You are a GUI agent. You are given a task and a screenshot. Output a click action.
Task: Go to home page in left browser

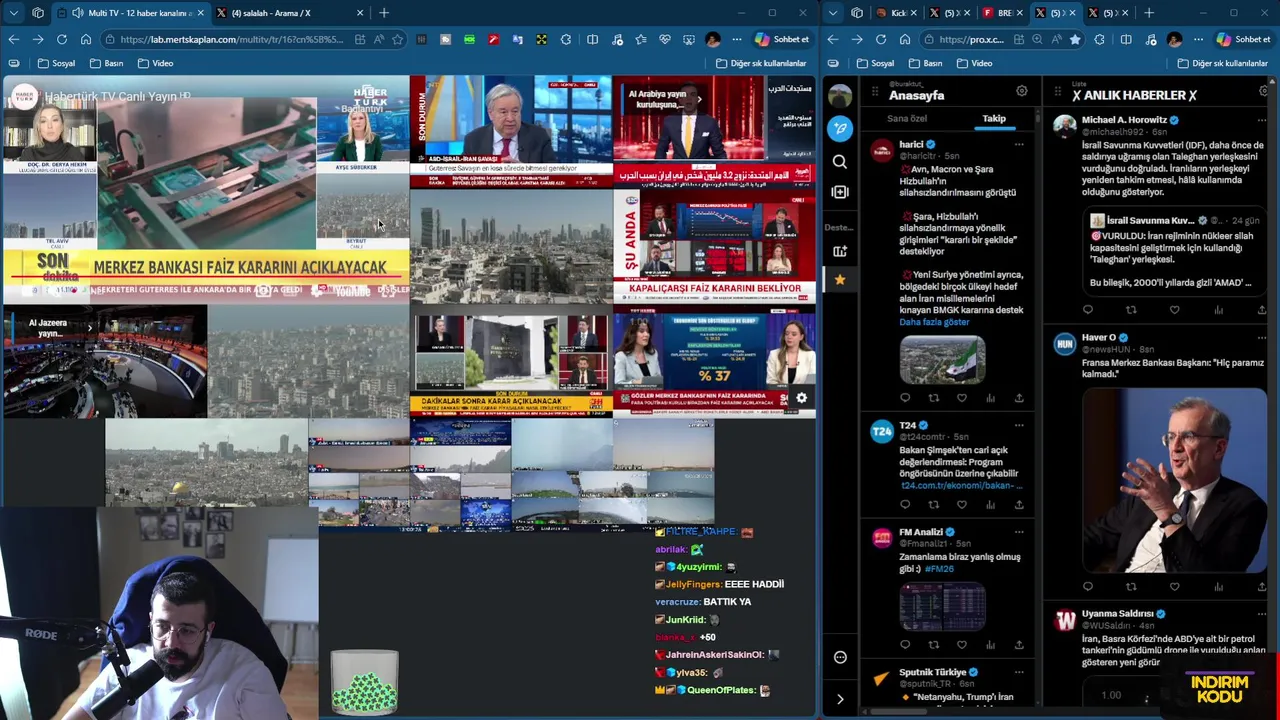(86, 39)
